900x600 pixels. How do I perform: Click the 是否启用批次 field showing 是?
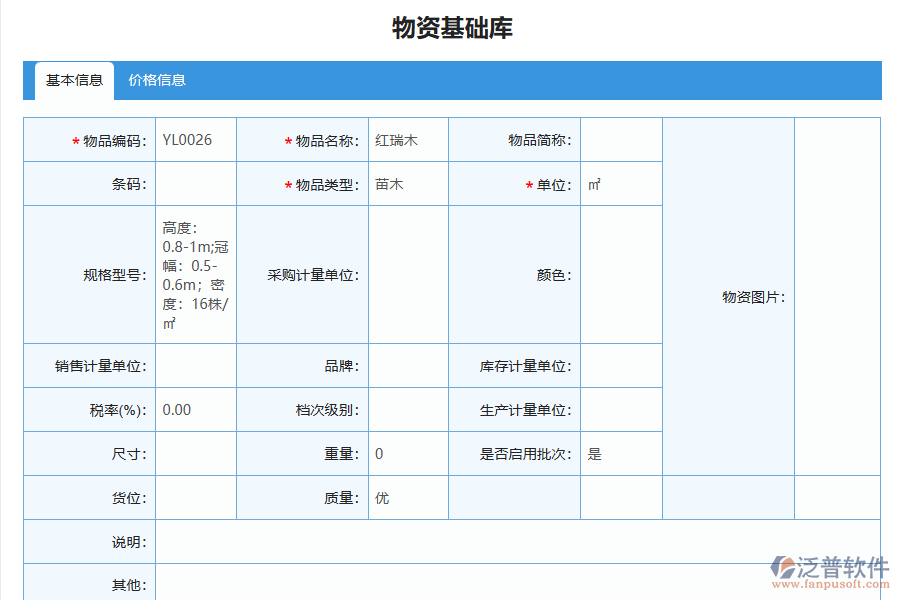[621, 453]
